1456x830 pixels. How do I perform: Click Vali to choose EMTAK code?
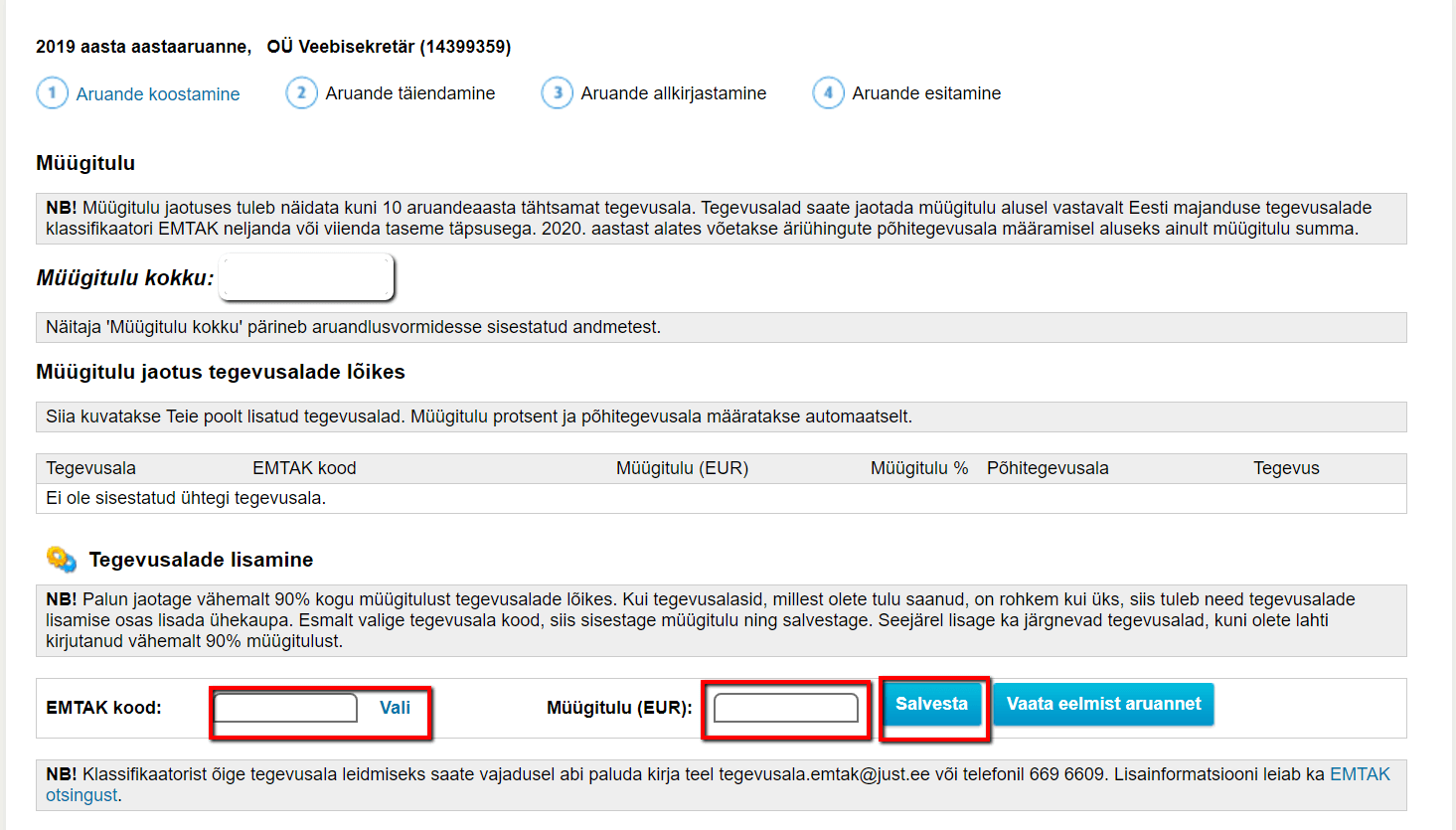(x=395, y=708)
